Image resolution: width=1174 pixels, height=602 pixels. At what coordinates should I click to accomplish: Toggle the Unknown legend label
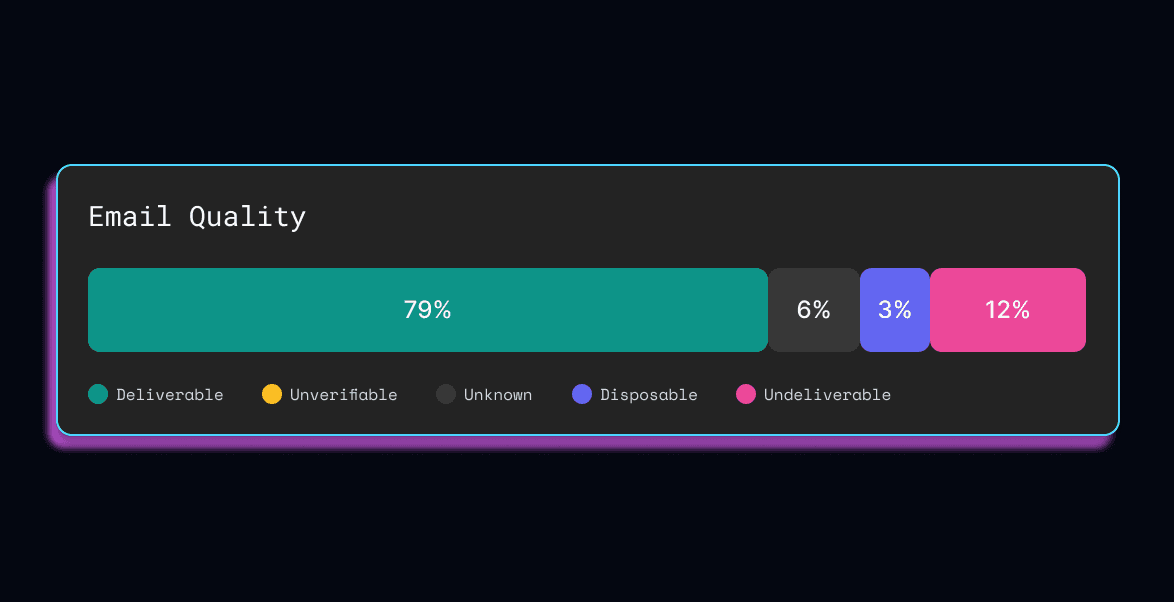coord(498,395)
